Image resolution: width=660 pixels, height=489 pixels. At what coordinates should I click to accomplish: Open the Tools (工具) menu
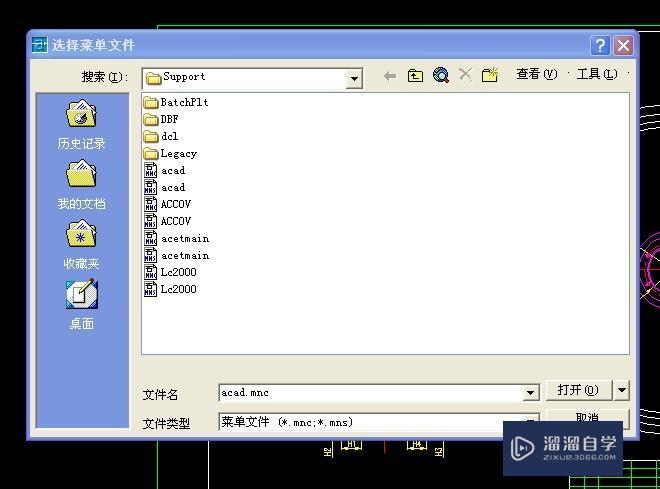tap(597, 74)
